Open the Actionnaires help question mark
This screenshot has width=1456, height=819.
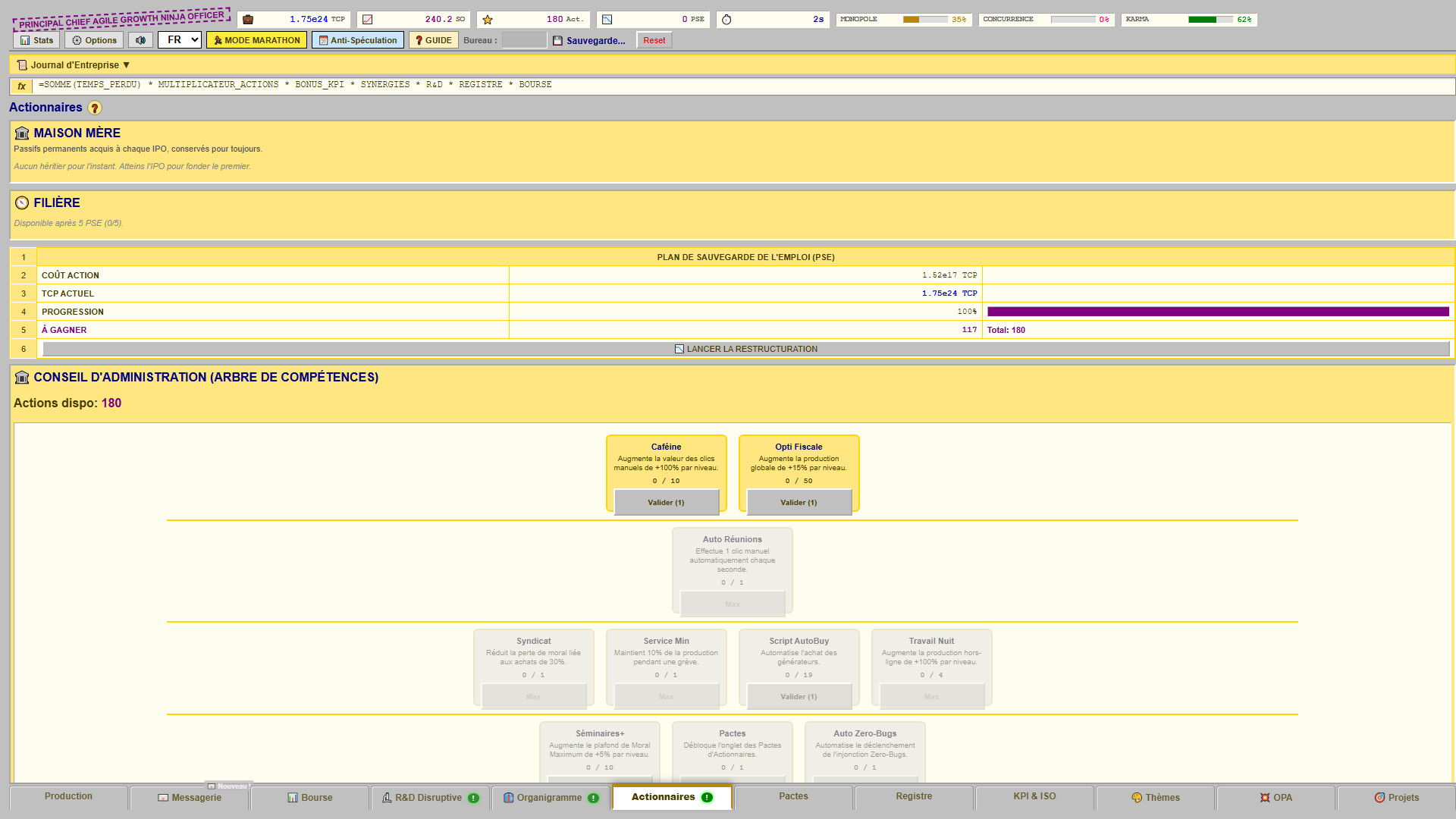click(x=95, y=108)
